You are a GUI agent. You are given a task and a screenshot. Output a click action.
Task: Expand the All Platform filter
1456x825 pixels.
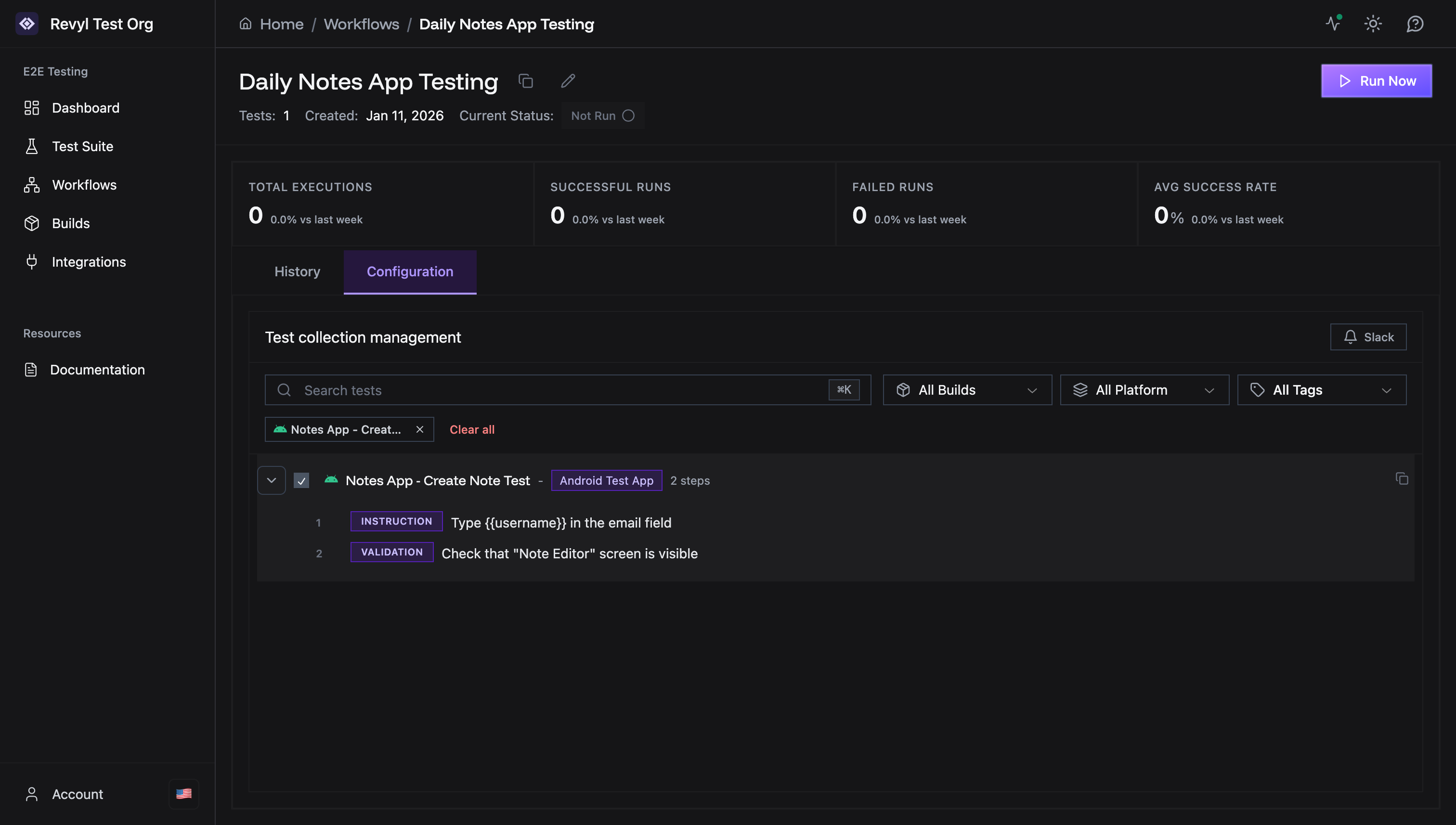pos(1144,390)
